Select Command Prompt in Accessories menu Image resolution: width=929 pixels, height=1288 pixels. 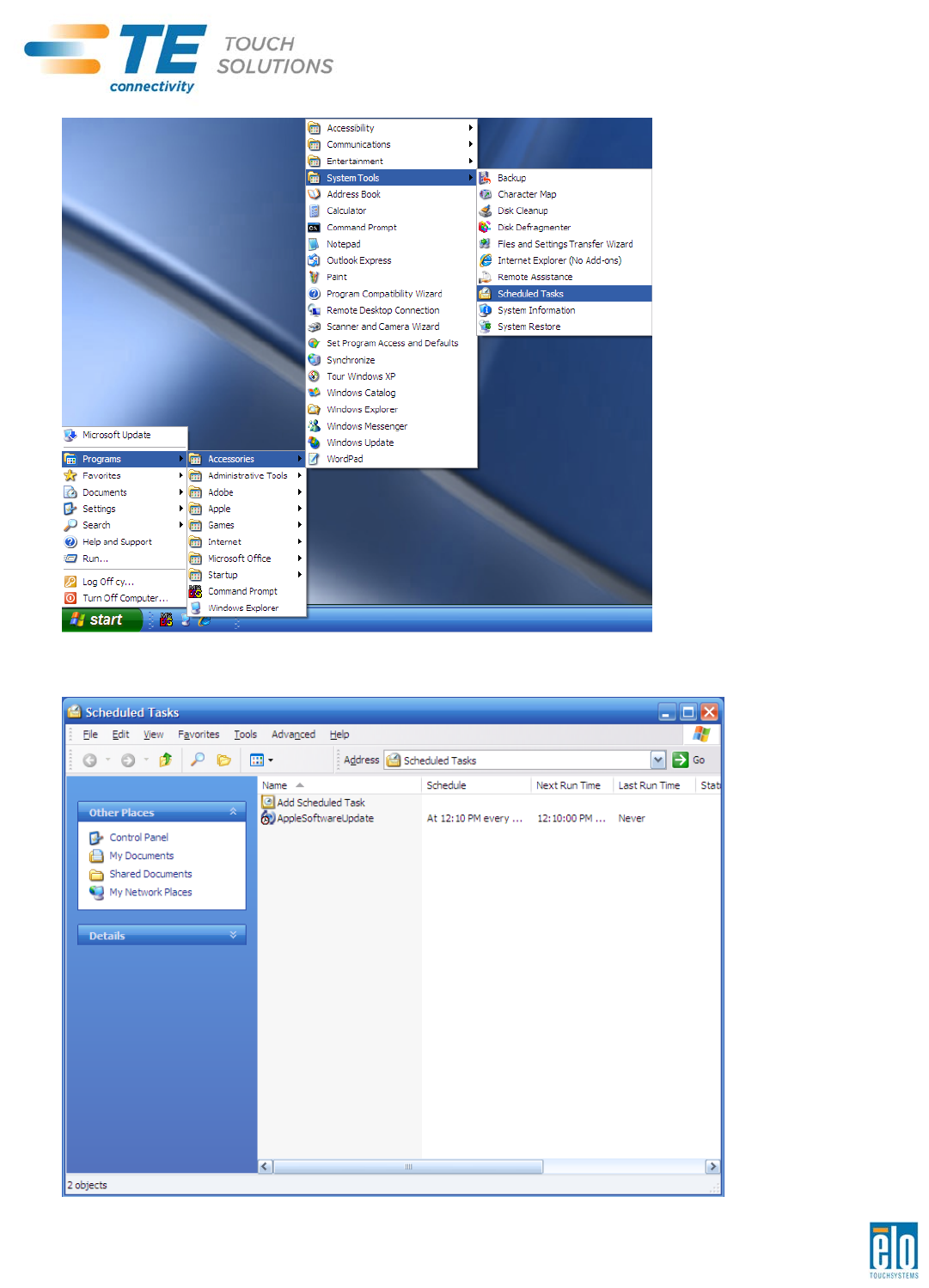391,228
